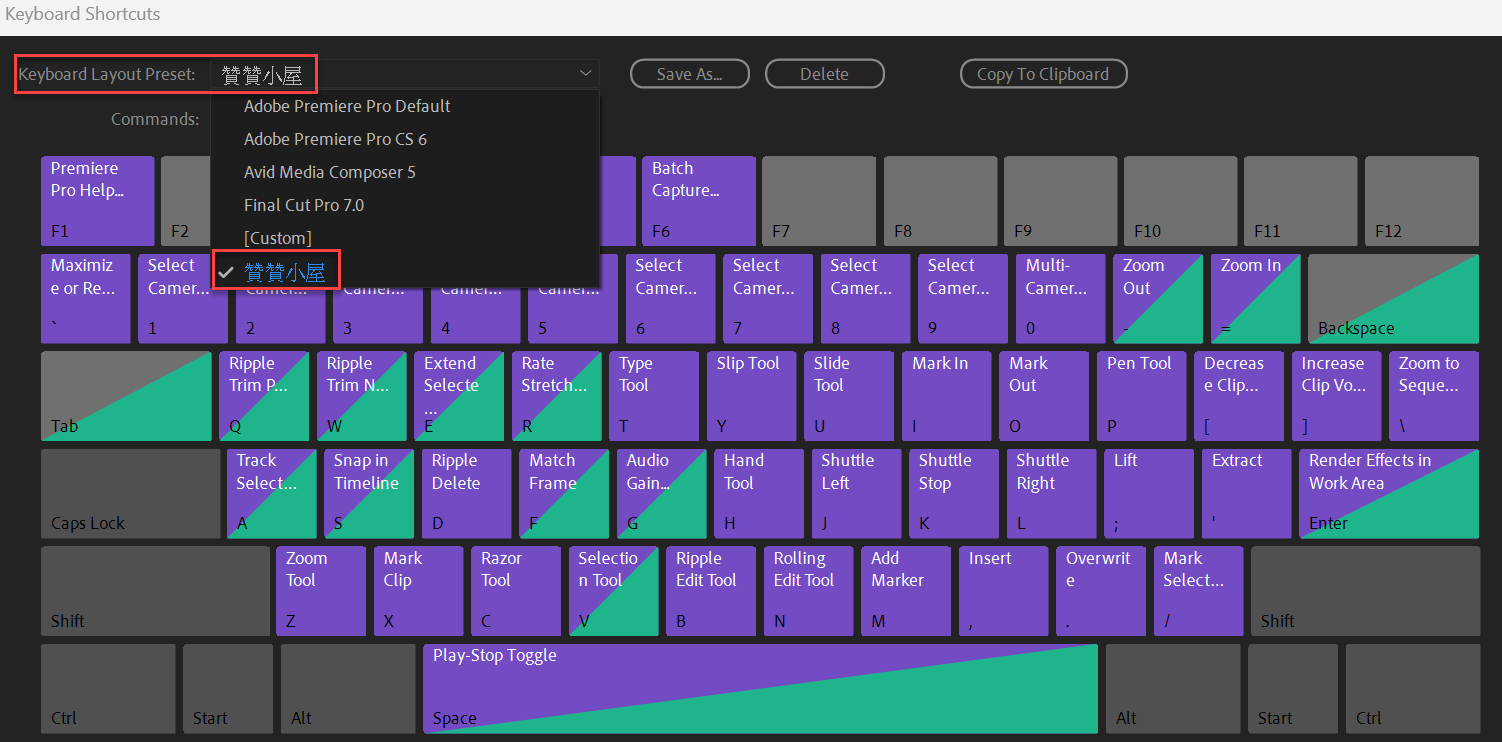Select the F1 Premiere Pro Help key
This screenshot has width=1502, height=742.
coord(98,201)
